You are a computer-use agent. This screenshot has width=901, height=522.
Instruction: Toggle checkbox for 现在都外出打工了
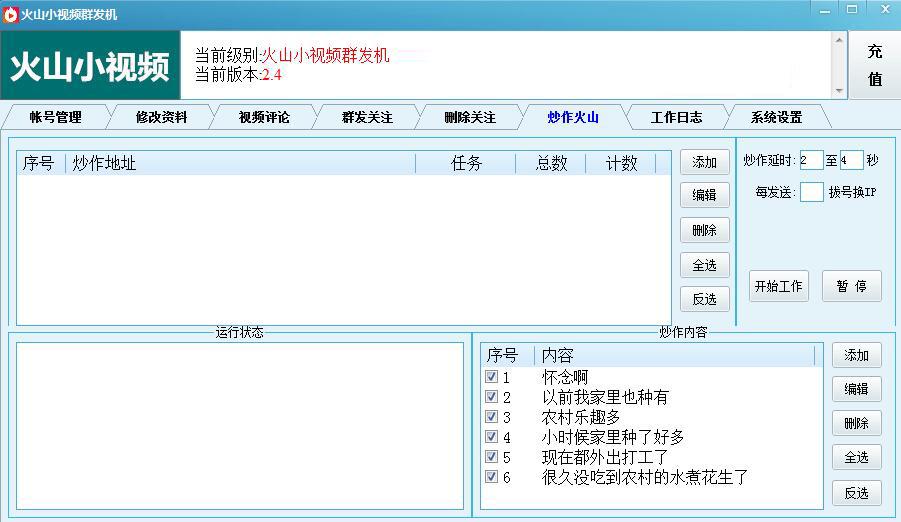491,456
